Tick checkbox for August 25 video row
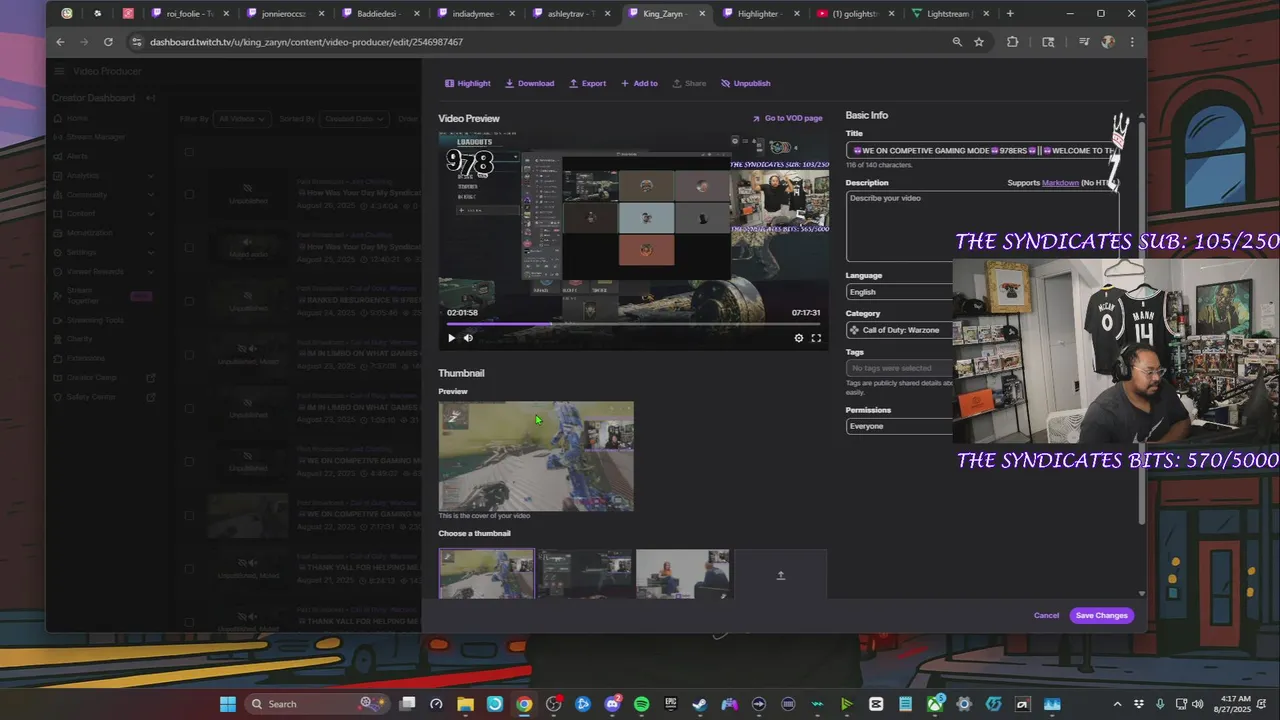Screen dimensions: 1280x720 (189, 247)
